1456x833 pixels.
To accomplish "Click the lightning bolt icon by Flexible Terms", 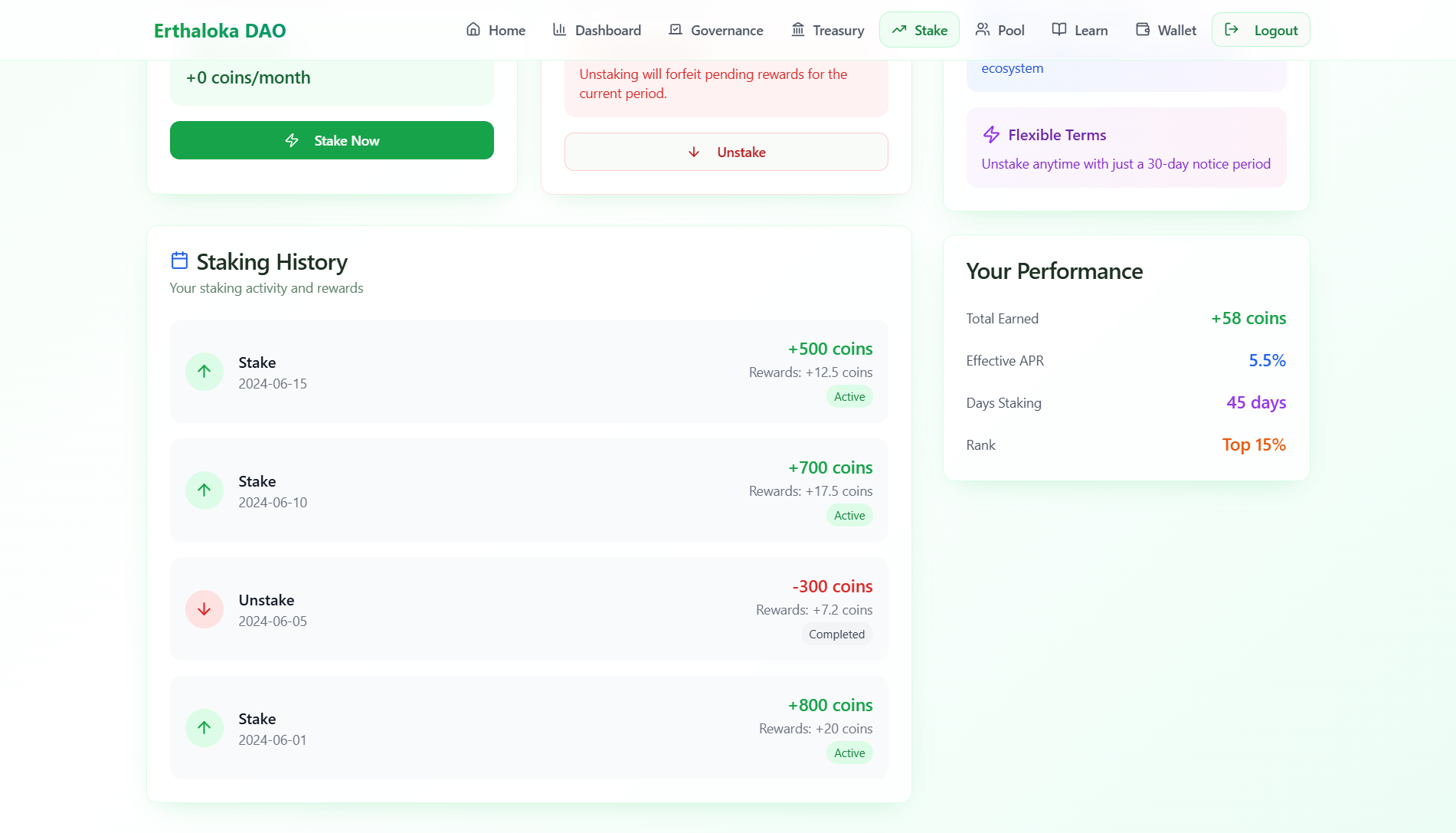I will (x=991, y=135).
